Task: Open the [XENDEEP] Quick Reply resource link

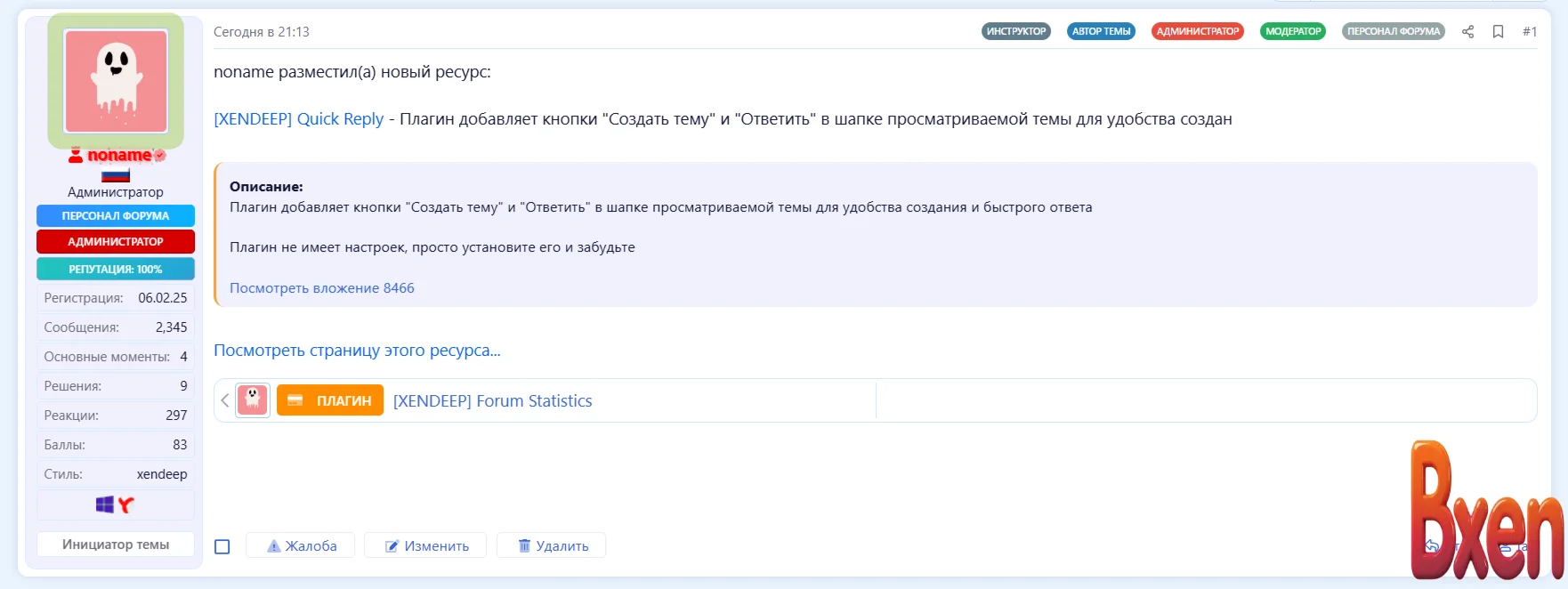Action: click(x=299, y=119)
